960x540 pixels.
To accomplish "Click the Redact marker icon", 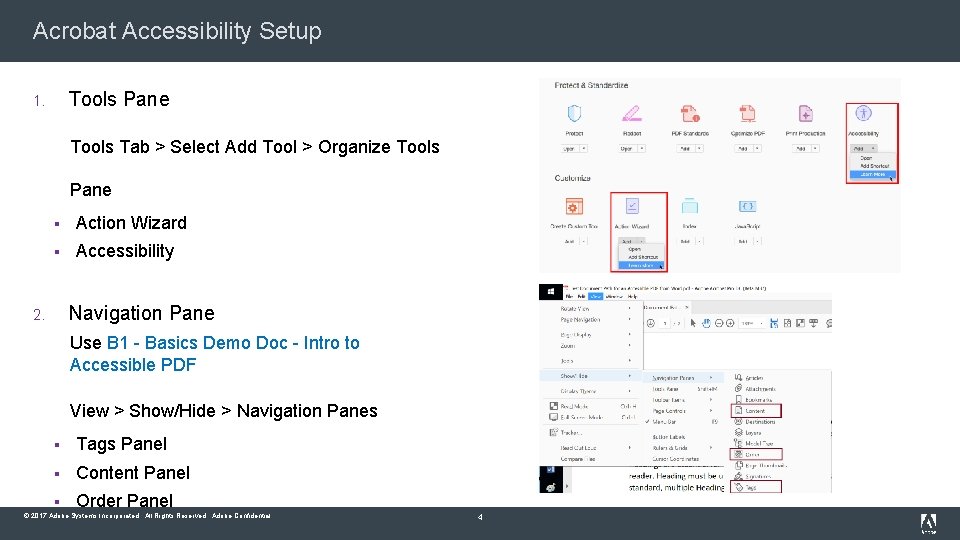I will [632, 113].
